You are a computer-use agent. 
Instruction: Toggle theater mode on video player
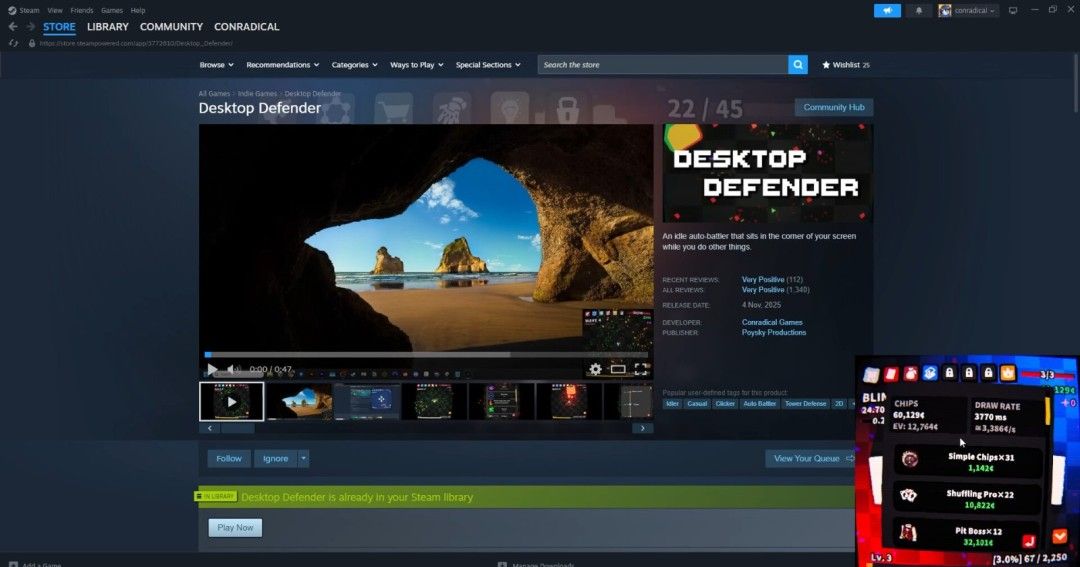(x=618, y=369)
